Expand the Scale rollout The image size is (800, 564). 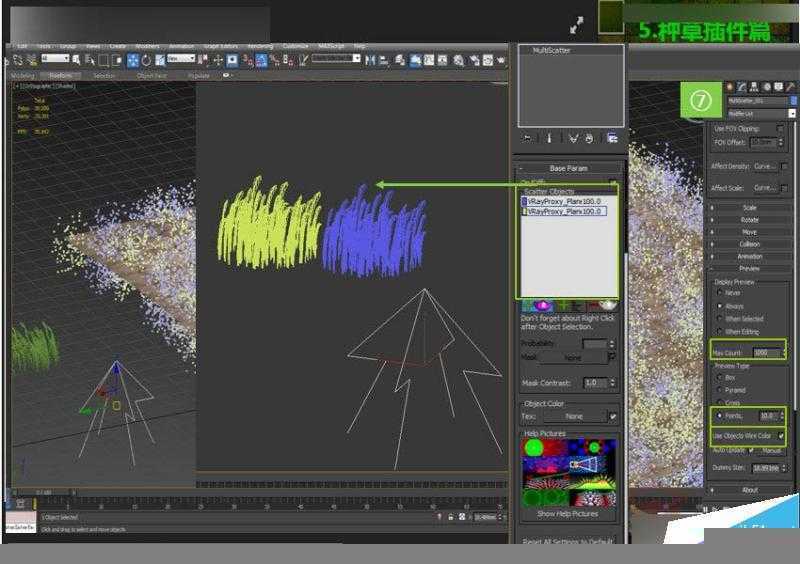[x=749, y=207]
